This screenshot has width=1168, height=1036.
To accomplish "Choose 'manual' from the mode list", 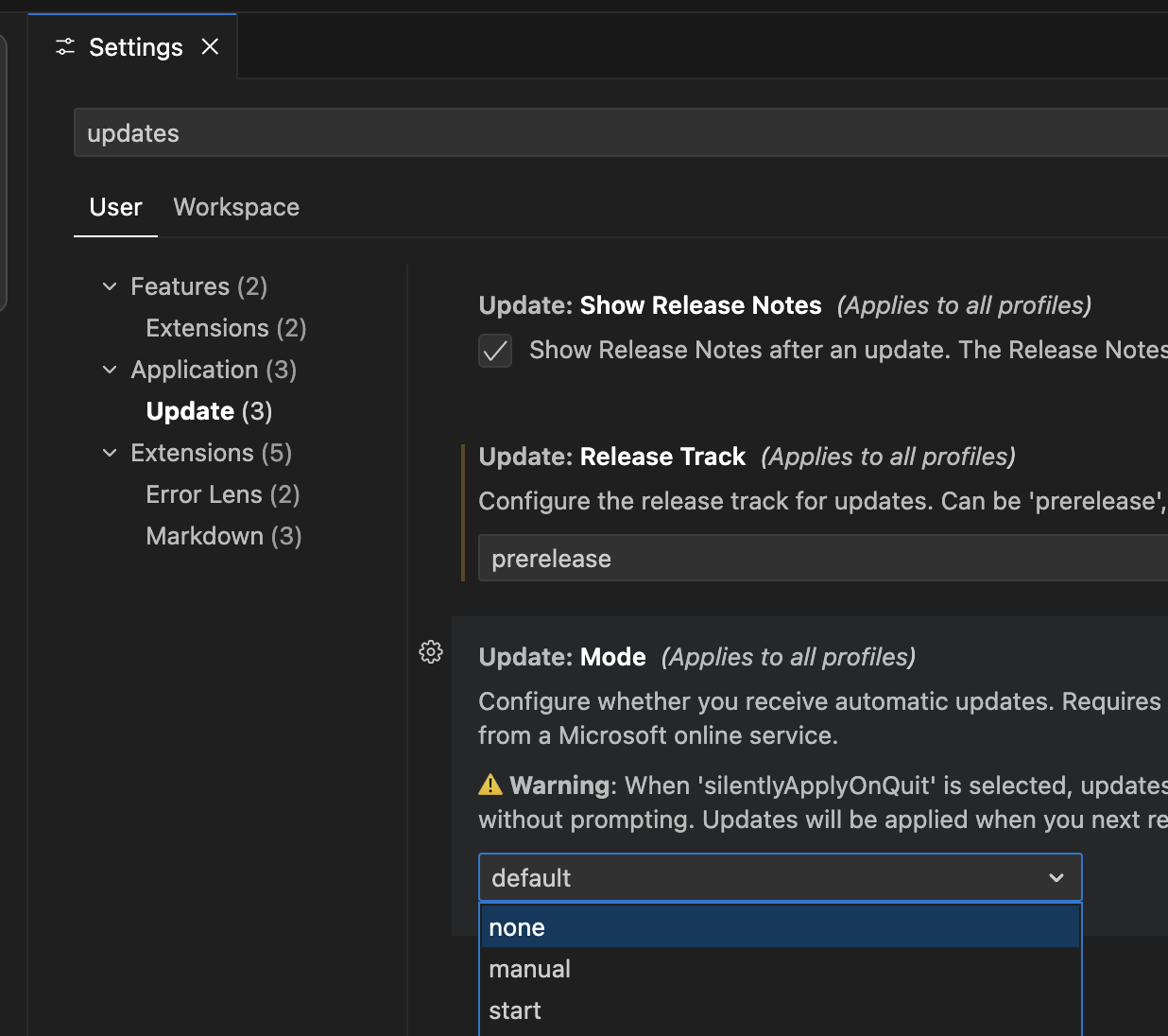I will pyautogui.click(x=530, y=969).
